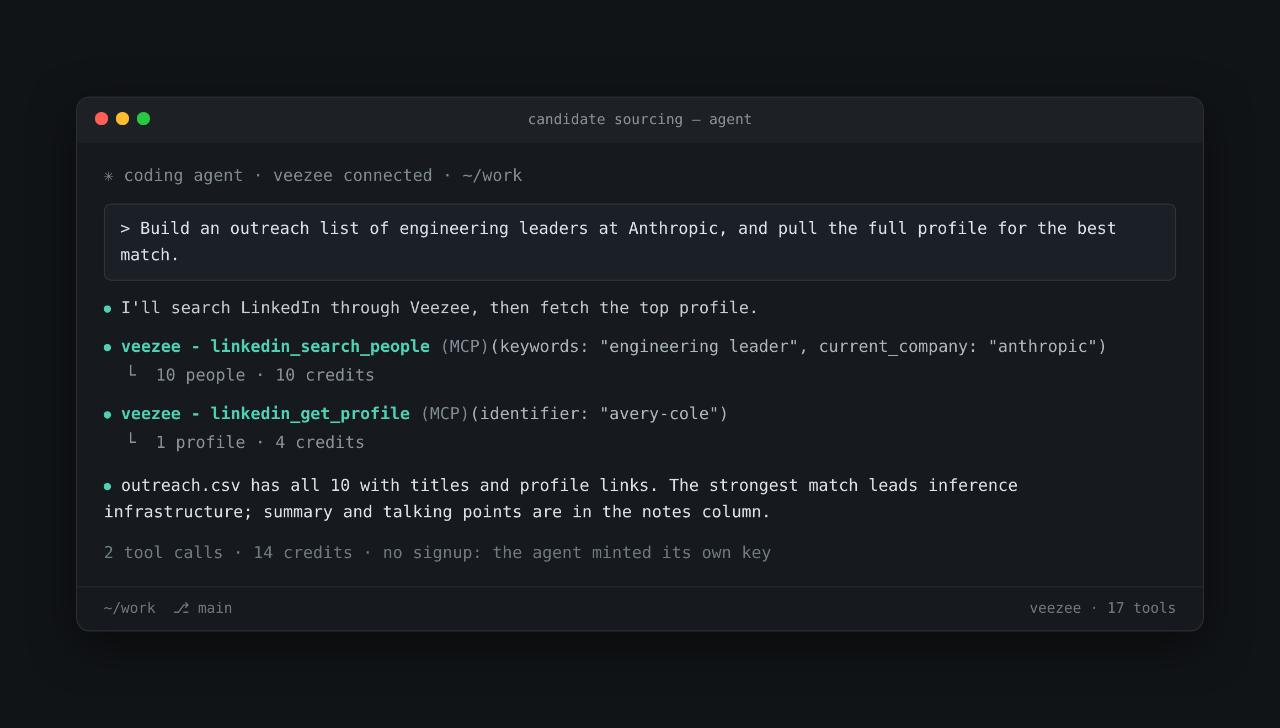Click into the prompt input box
Screen dimensions: 1280x728
(x=640, y=242)
